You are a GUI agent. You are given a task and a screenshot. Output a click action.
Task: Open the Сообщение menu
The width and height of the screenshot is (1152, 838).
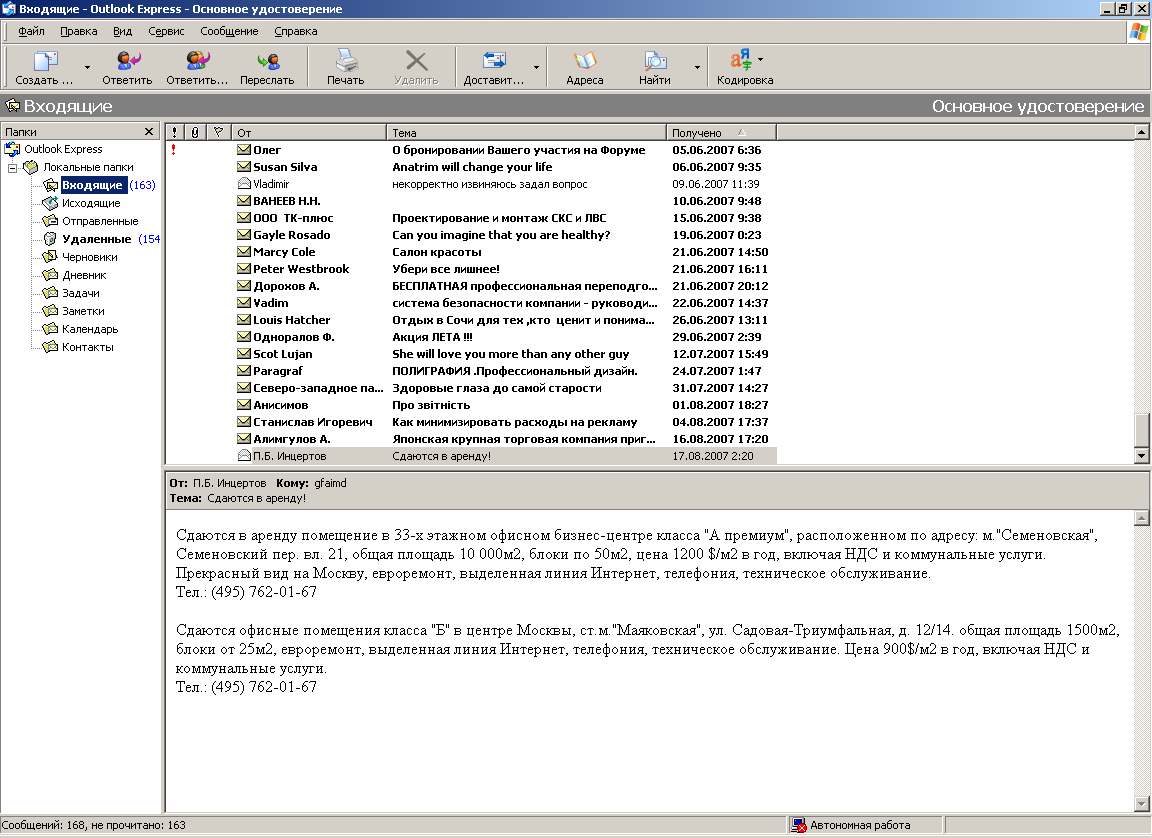coord(229,31)
